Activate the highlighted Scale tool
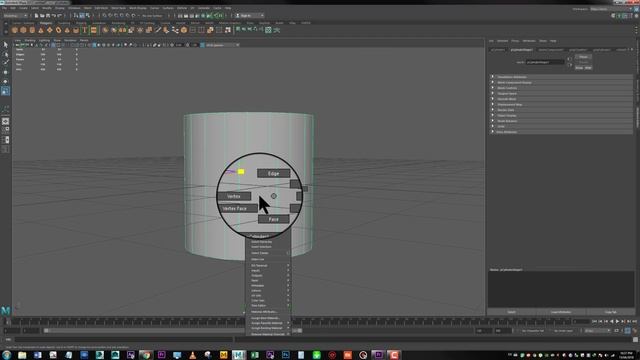 [x=5, y=91]
